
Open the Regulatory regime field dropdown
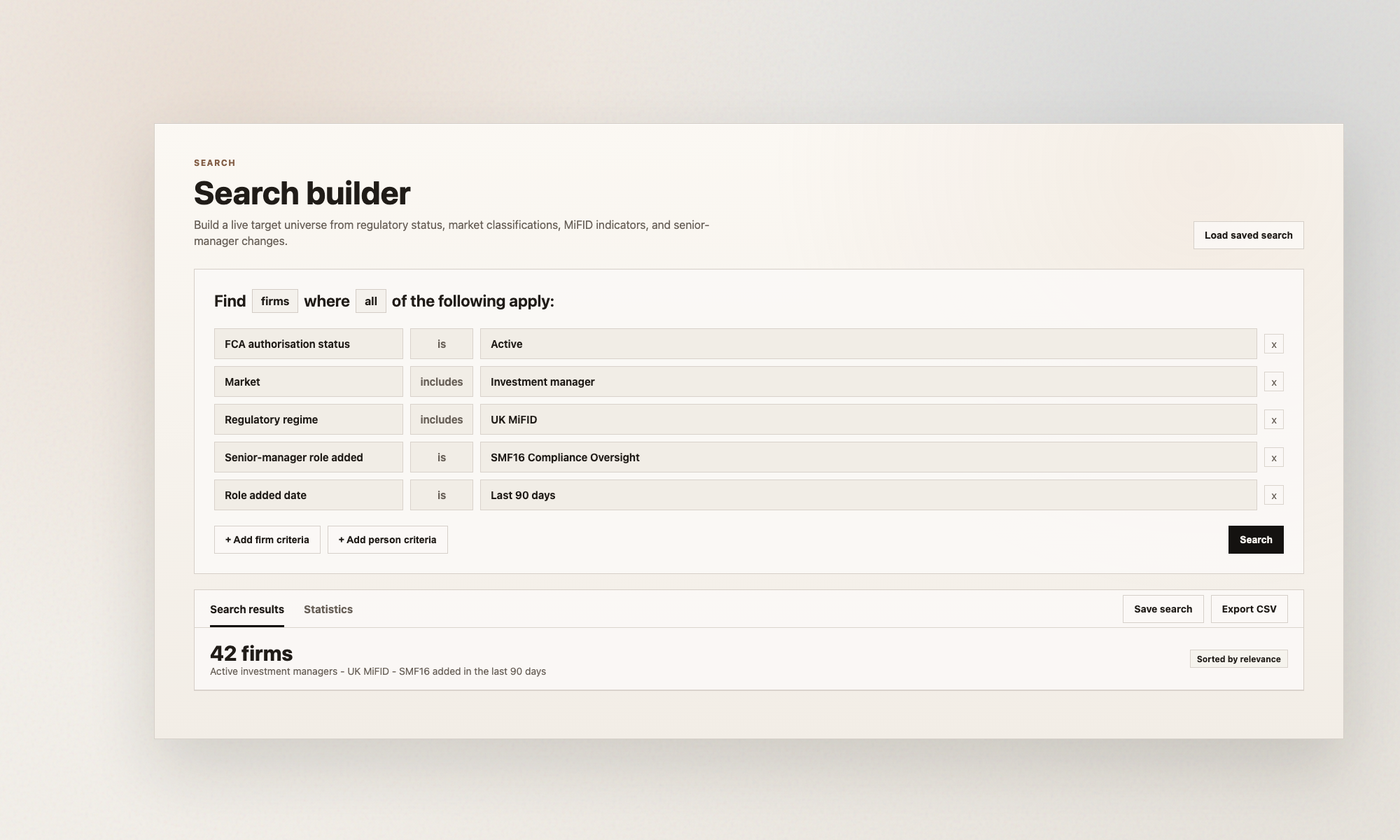[x=309, y=419]
